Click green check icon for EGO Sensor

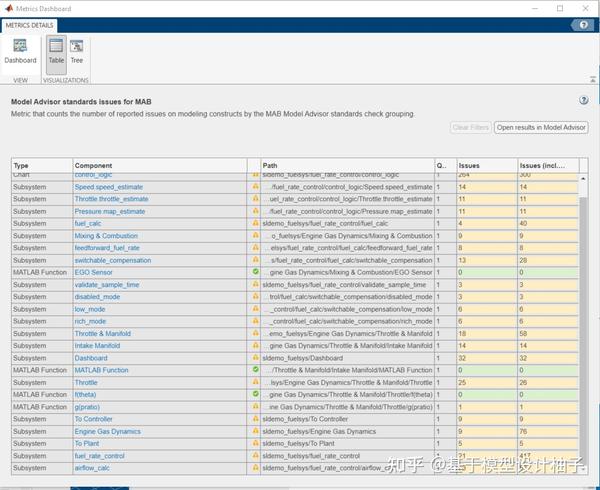coord(256,272)
